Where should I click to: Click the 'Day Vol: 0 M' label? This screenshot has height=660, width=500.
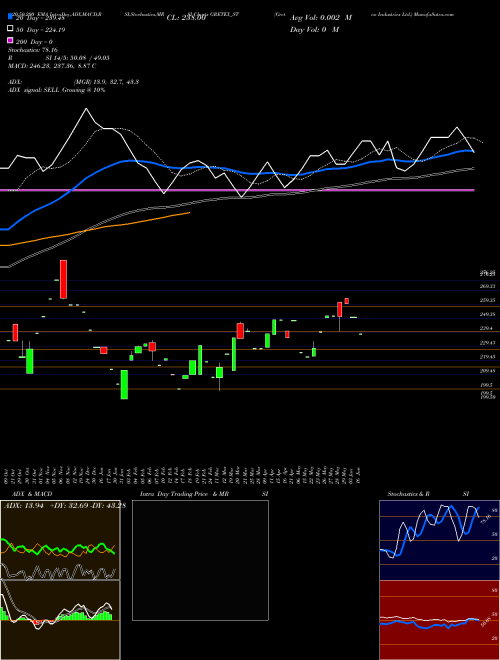point(314,29)
